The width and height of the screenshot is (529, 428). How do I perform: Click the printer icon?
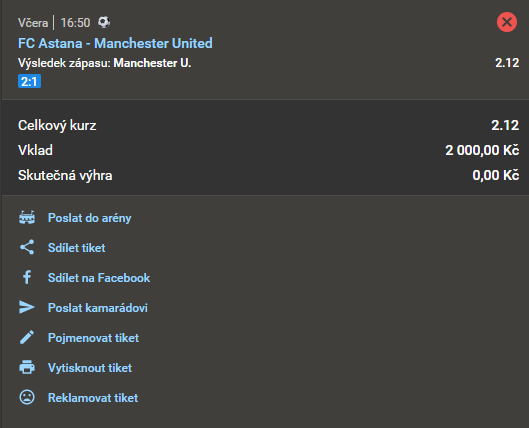pyautogui.click(x=27, y=367)
